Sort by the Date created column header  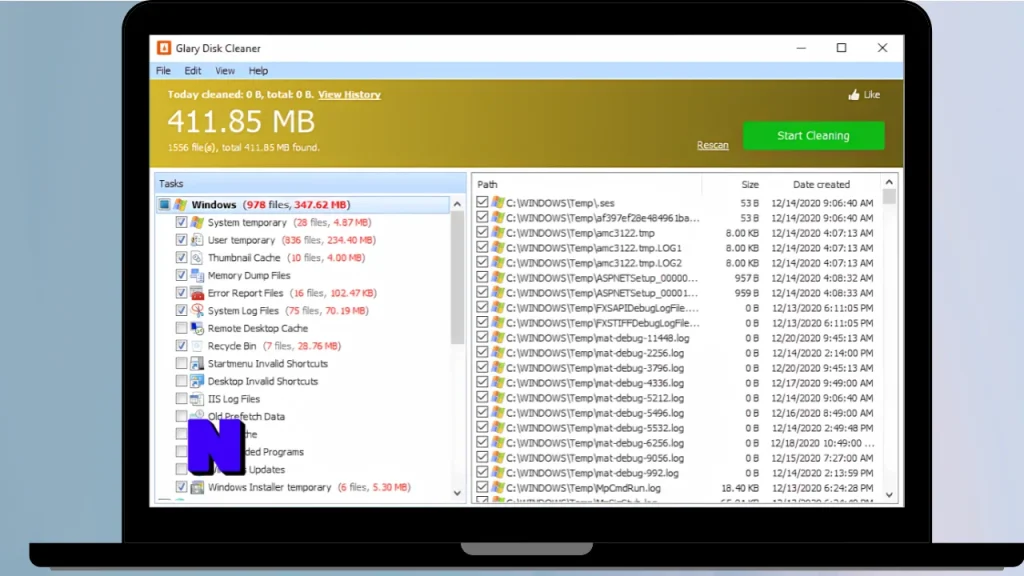tap(822, 184)
